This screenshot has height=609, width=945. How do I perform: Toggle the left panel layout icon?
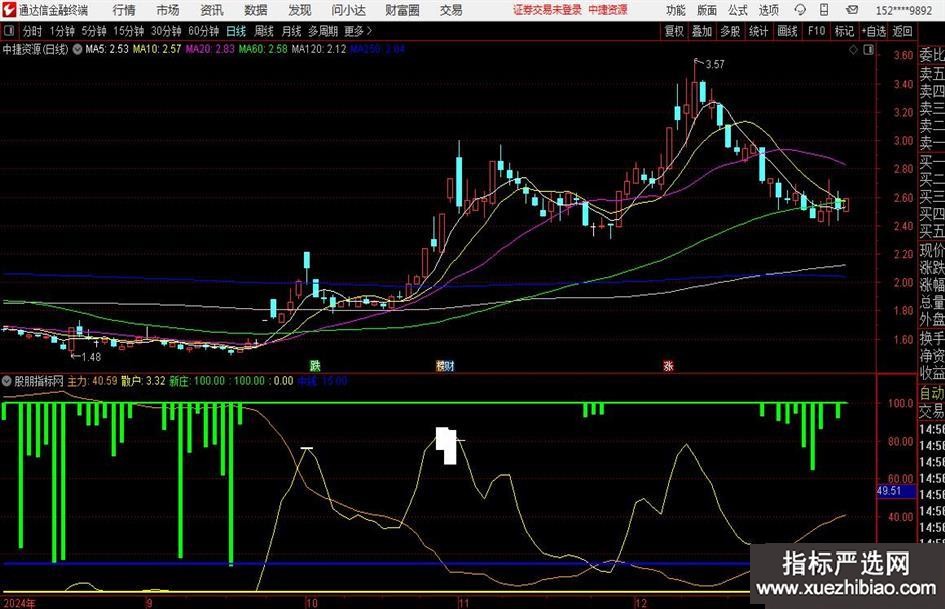coord(8,31)
